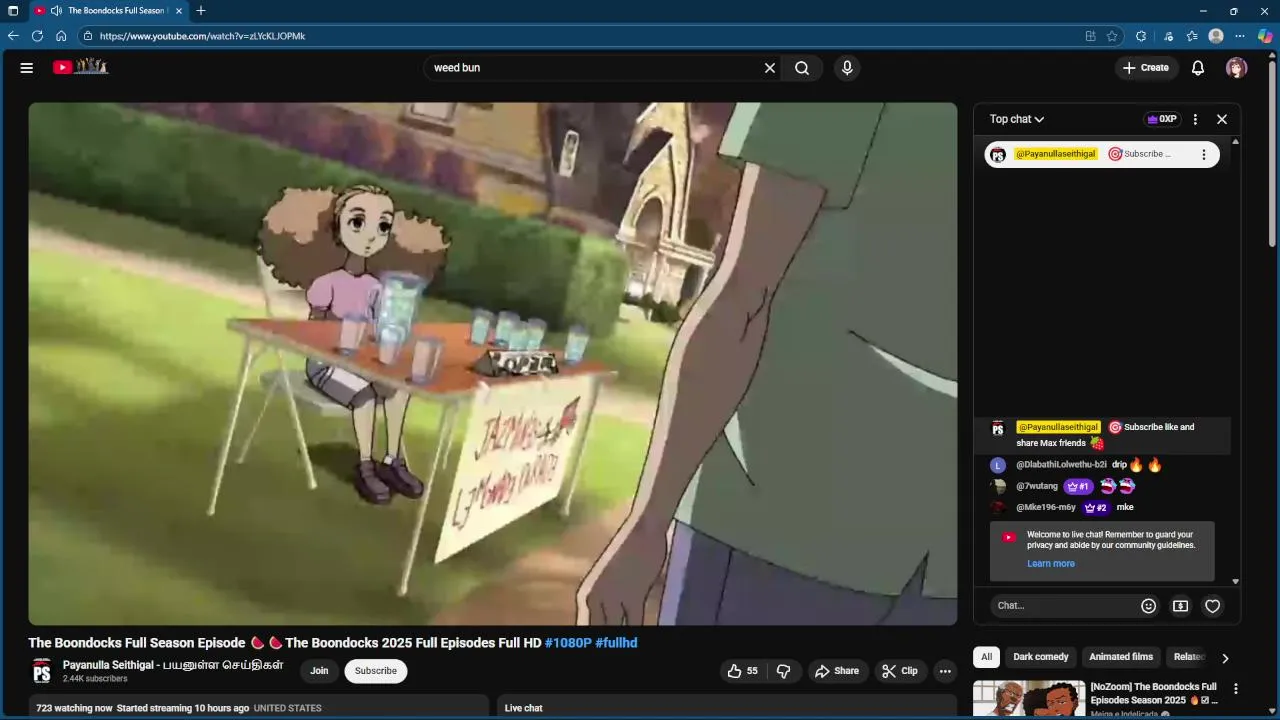Close the live chat panel
The height and width of the screenshot is (720, 1280).
point(1222,119)
